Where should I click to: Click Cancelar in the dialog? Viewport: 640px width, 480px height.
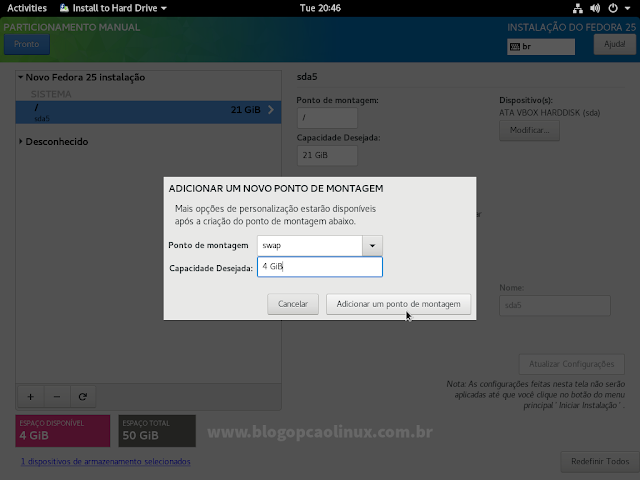[293, 304]
